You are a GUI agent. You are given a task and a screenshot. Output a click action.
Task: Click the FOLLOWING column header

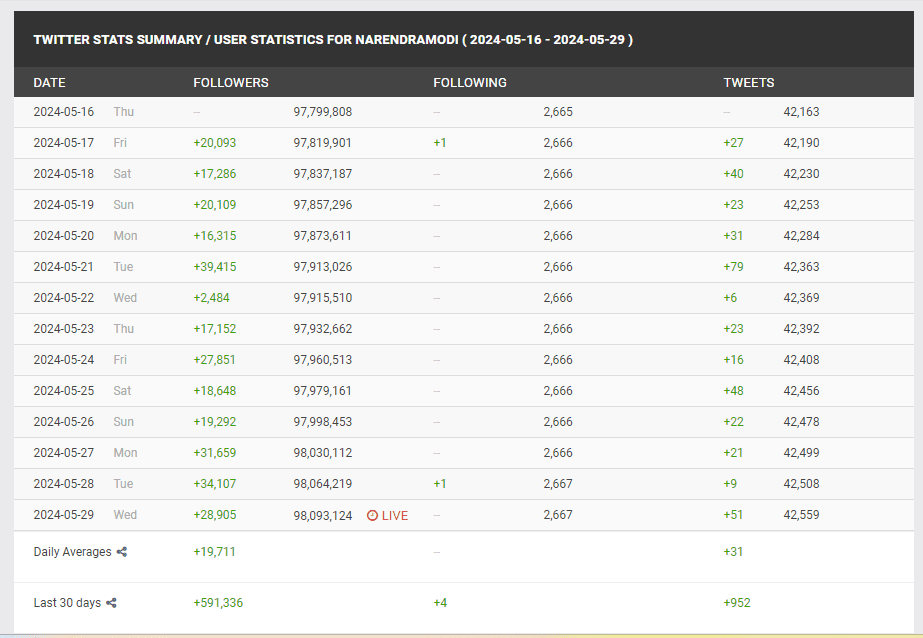[469, 83]
